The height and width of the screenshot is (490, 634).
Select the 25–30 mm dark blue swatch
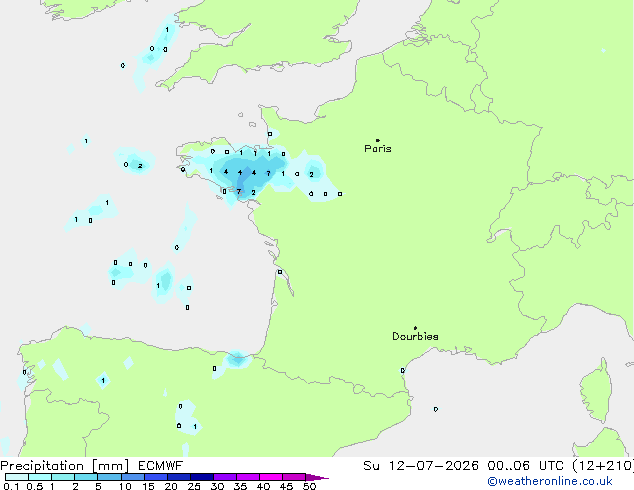(201, 477)
